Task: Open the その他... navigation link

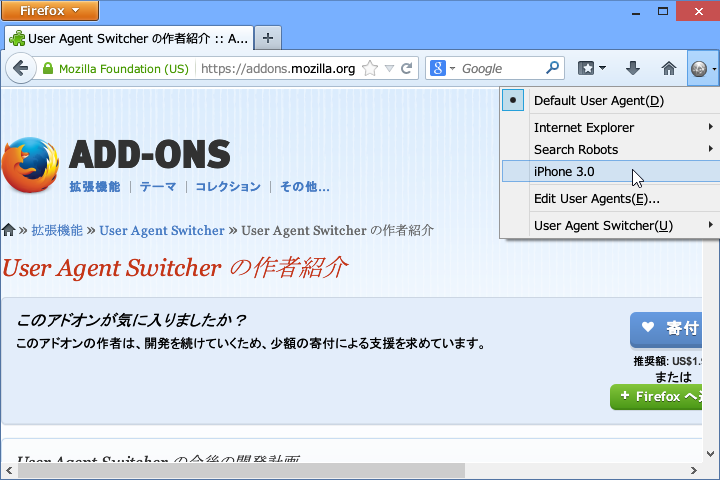Action: click(305, 186)
